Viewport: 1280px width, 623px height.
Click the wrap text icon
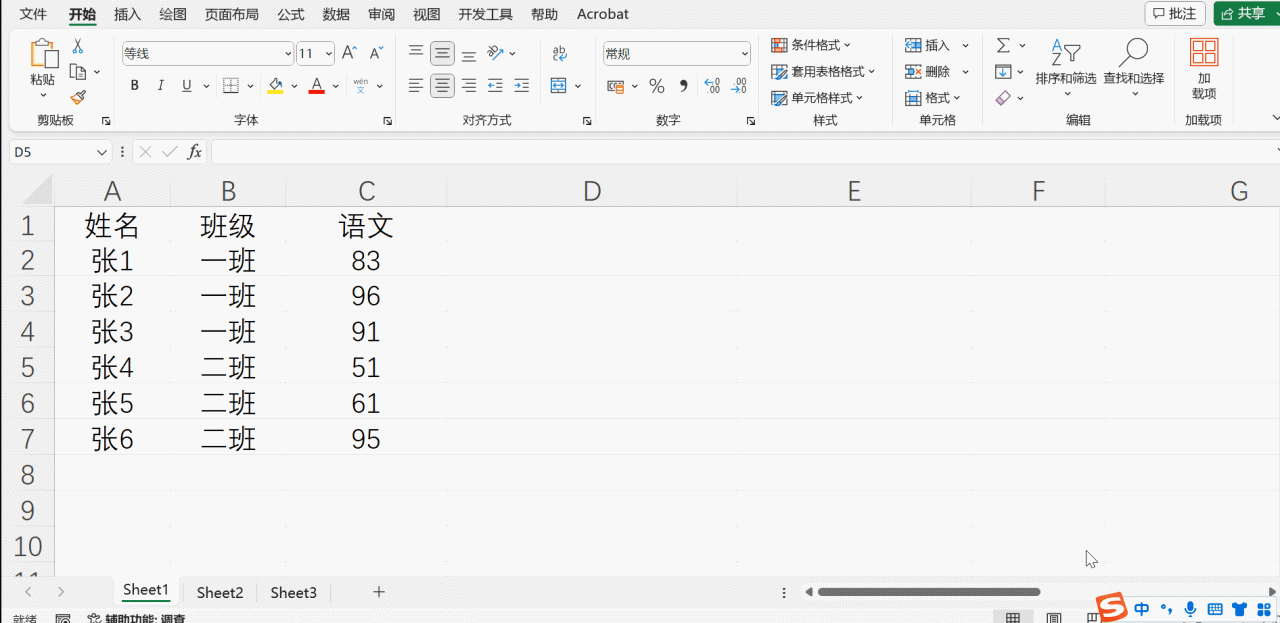click(560, 53)
